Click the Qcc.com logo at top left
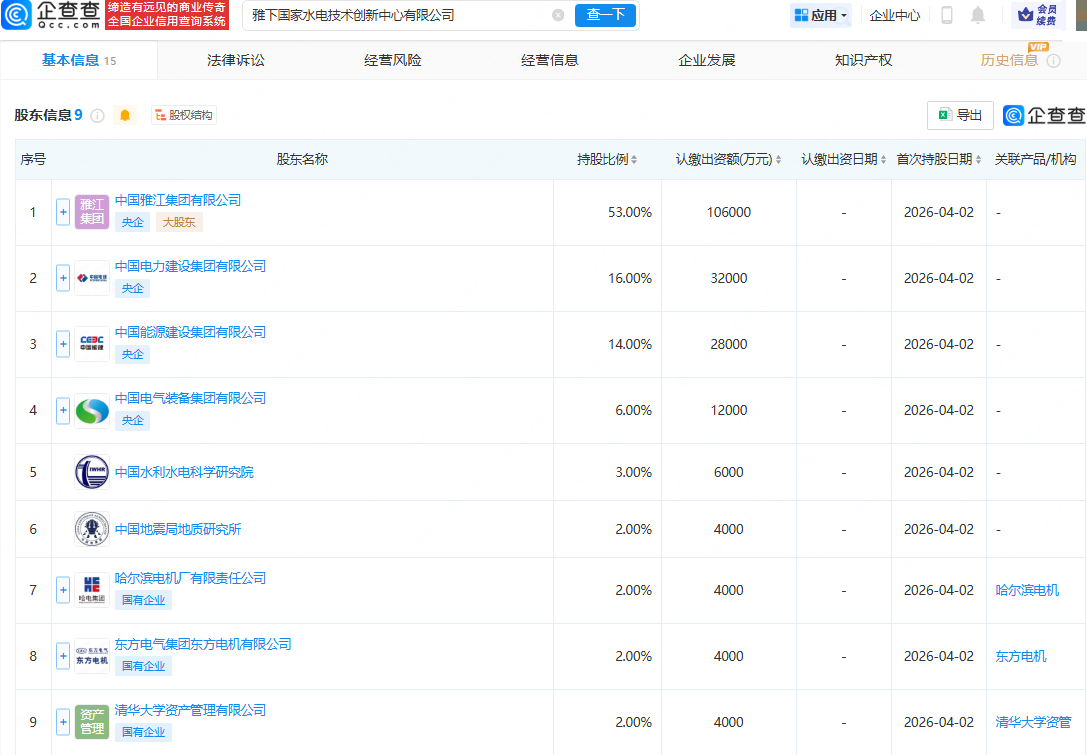Viewport: 1087px width, 755px height. [51, 15]
